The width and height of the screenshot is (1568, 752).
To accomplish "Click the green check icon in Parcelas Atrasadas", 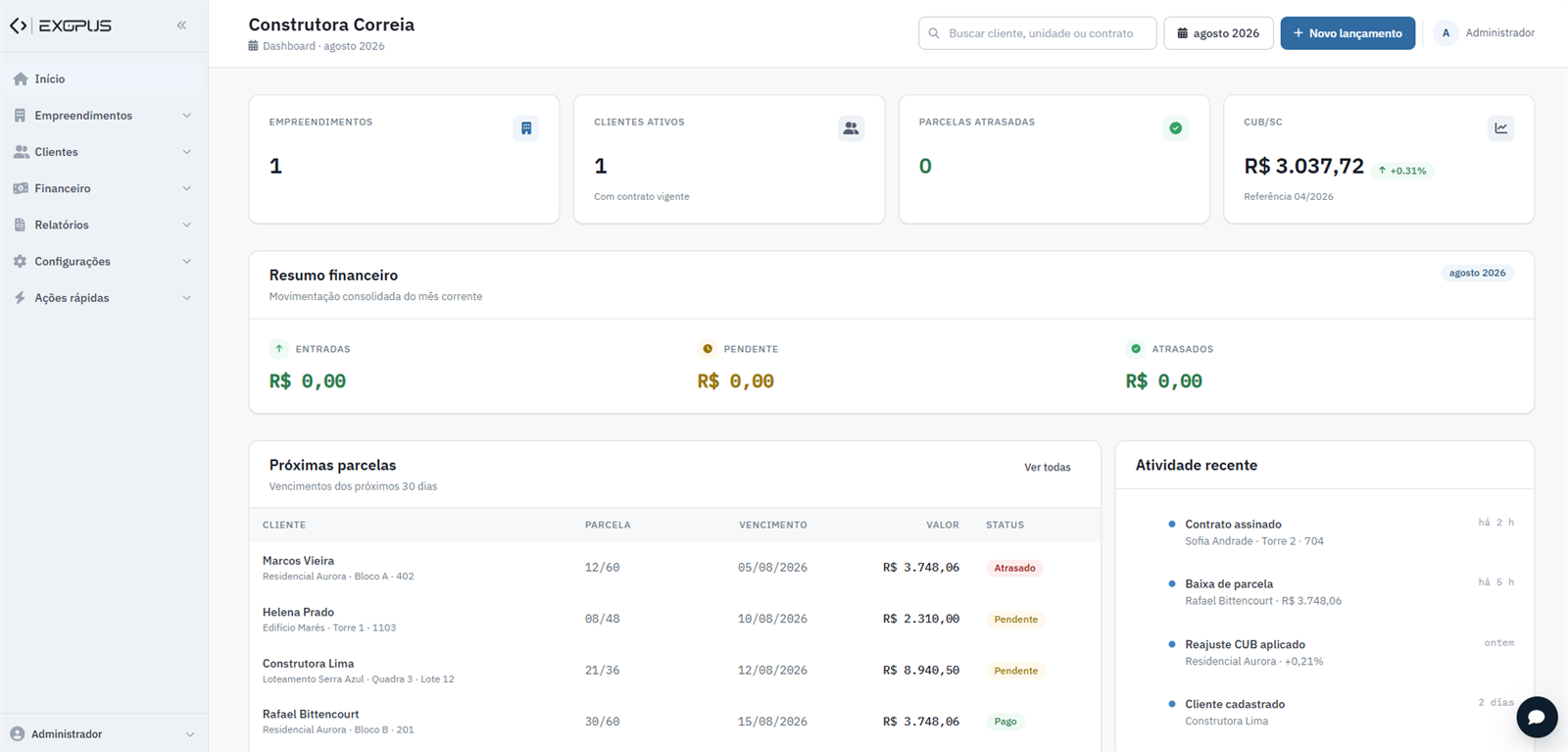I will [1175, 128].
